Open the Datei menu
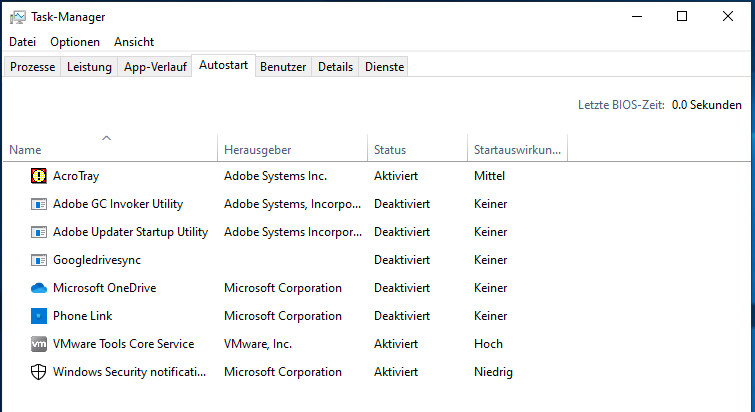 coord(22,42)
